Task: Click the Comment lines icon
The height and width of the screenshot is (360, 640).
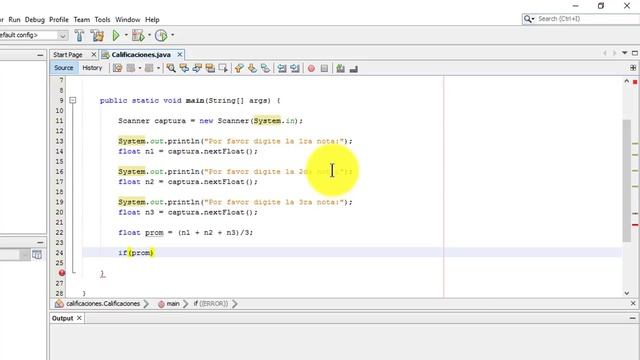Action: point(340,68)
